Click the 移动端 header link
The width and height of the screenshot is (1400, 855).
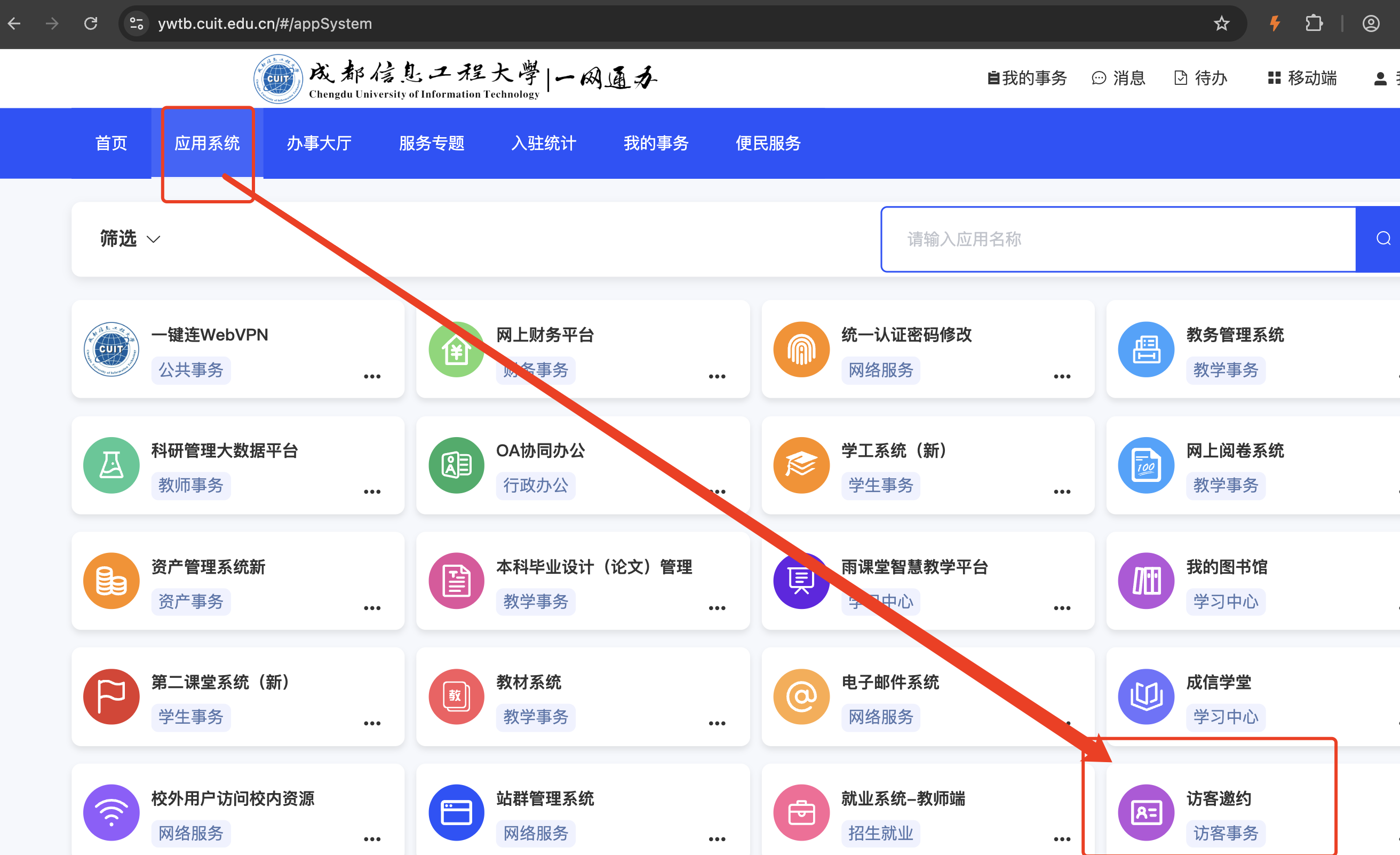pos(1302,78)
